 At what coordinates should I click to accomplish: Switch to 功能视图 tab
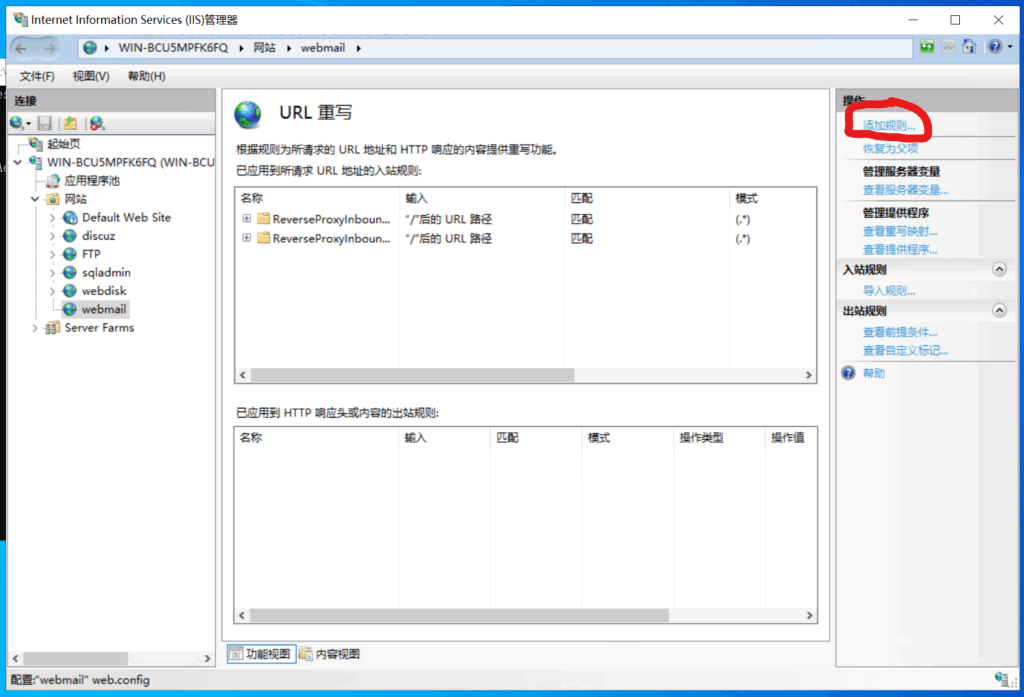point(262,654)
